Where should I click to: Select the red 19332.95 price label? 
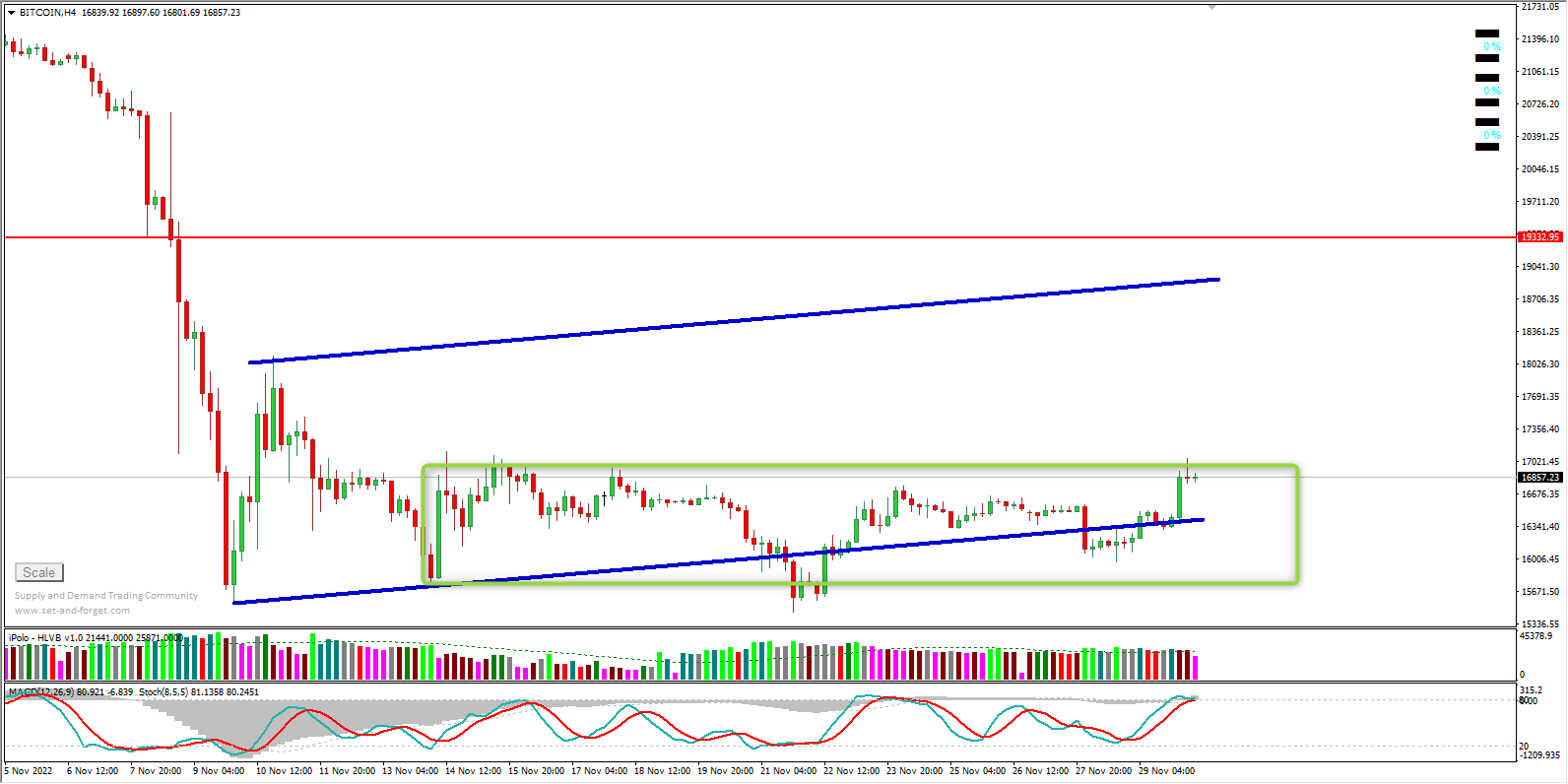tap(1540, 237)
